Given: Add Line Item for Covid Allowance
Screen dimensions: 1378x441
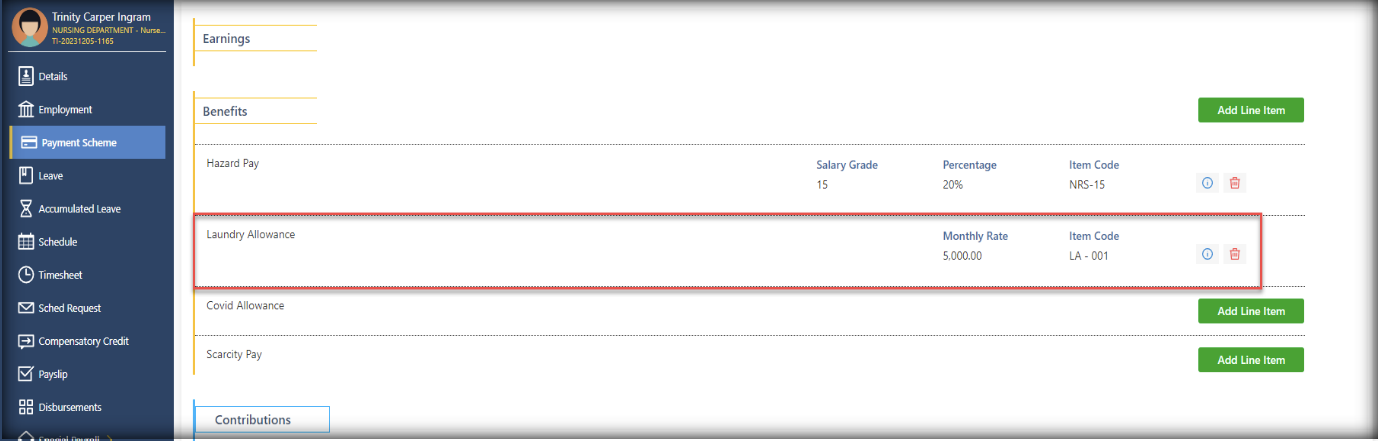Looking at the screenshot, I should coord(1250,311).
